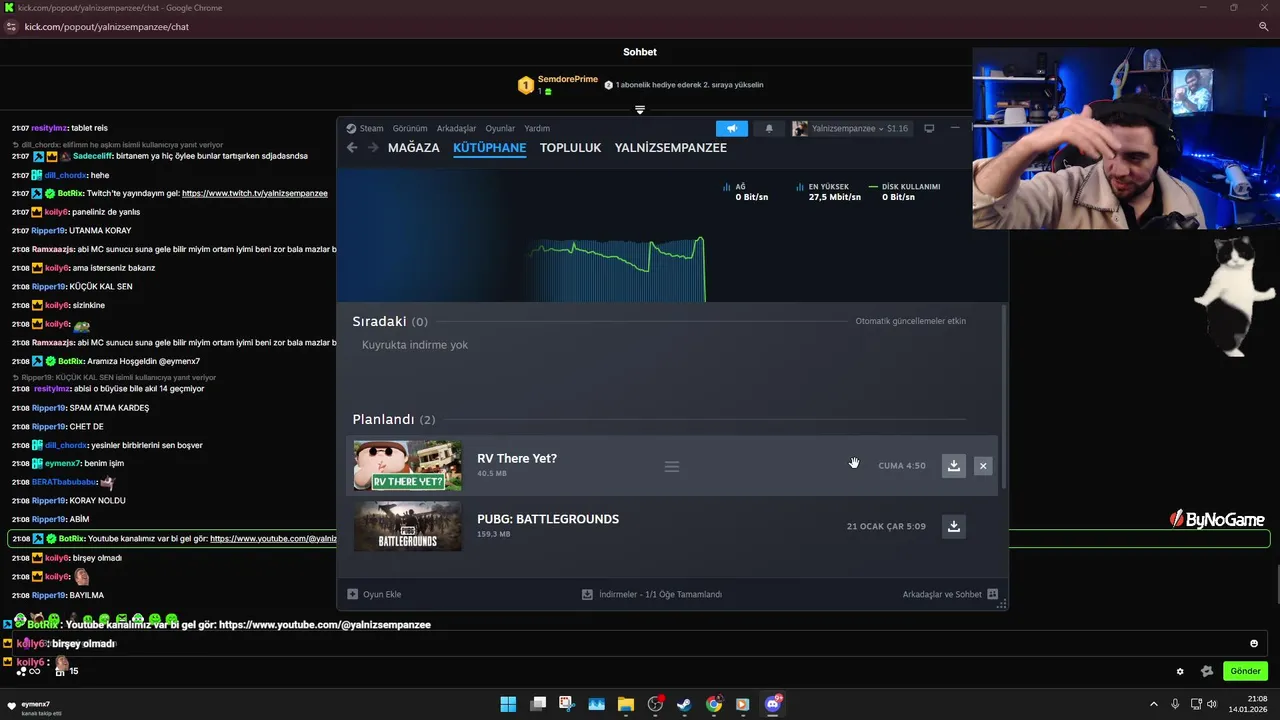This screenshot has width=1280, height=720.
Task: Open the Oyunlar menu
Action: tap(500, 128)
